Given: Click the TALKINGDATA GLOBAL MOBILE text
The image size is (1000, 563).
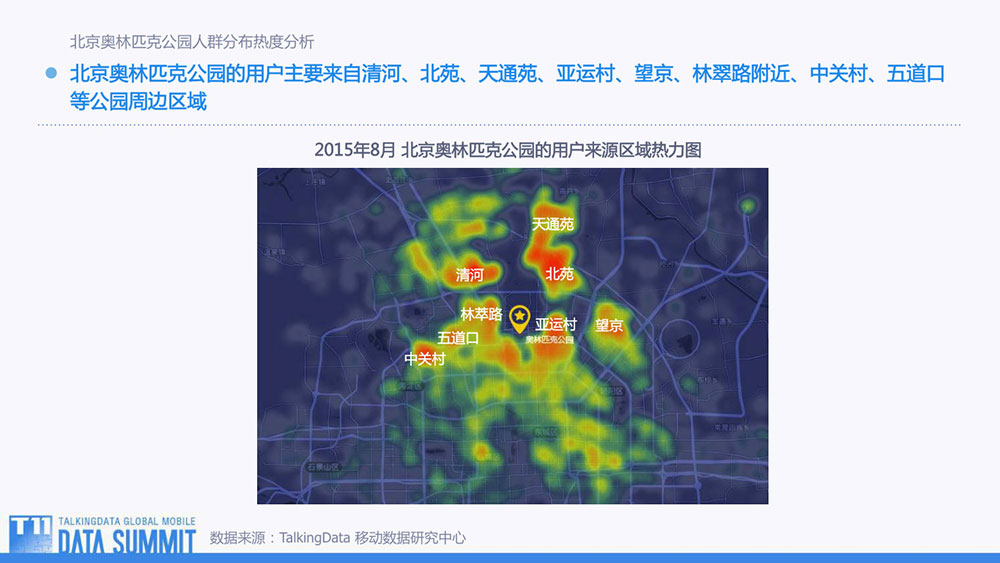Looking at the screenshot, I should (x=127, y=521).
